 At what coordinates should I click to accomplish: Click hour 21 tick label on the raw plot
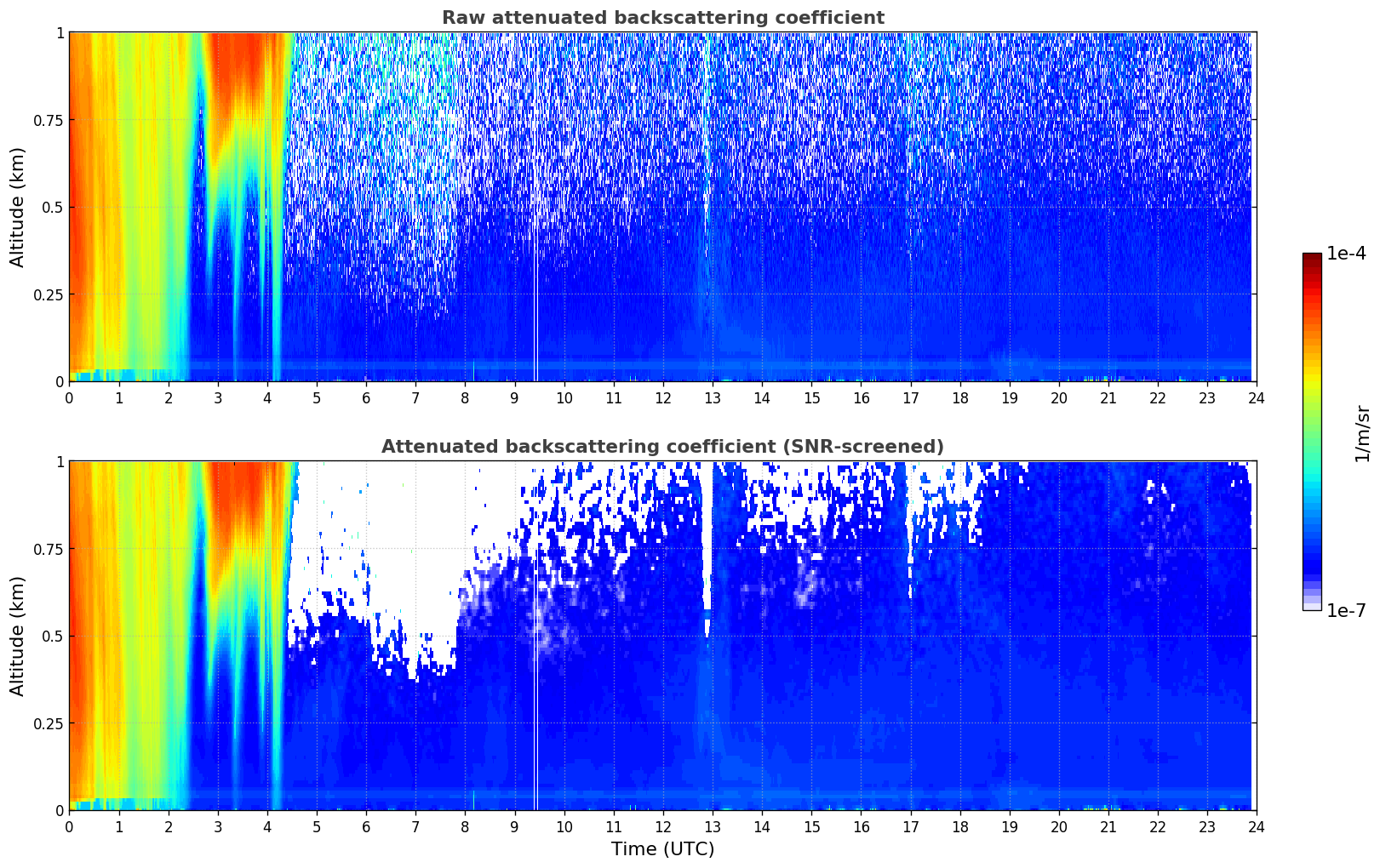pos(1108,397)
